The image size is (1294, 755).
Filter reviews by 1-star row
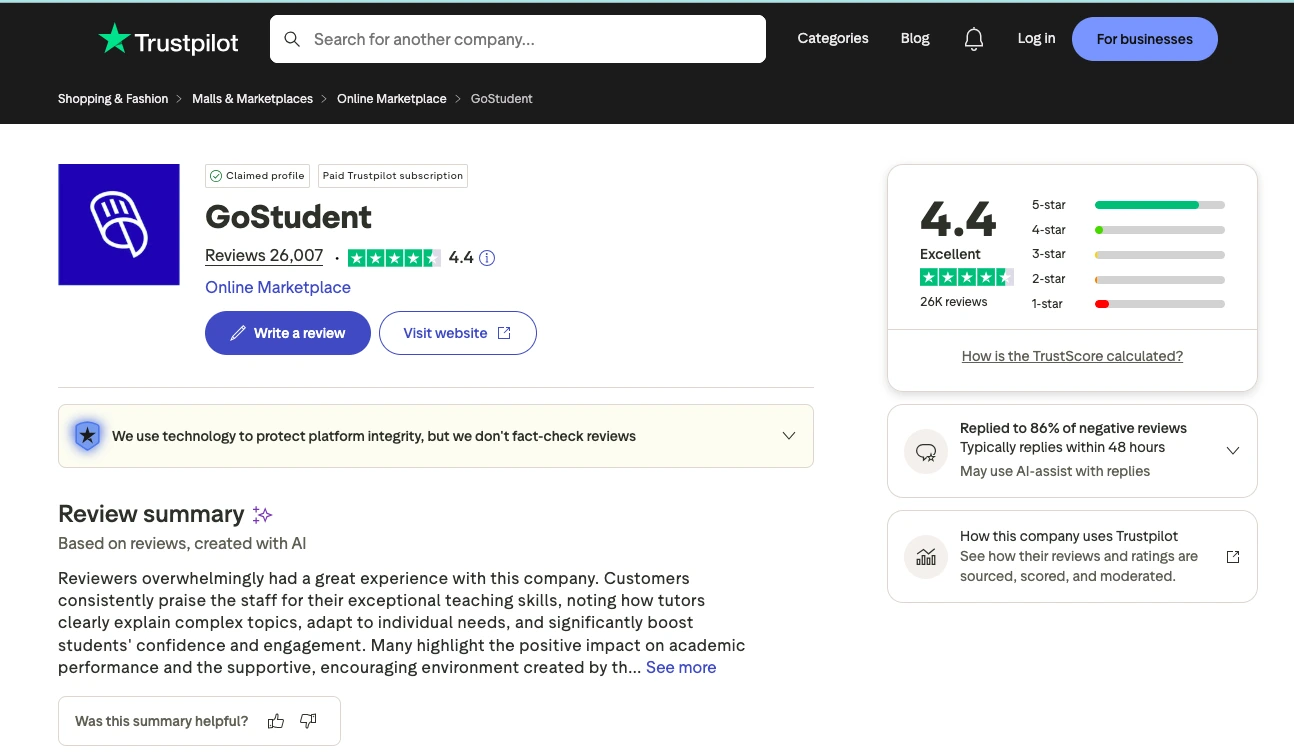[x=1128, y=304]
